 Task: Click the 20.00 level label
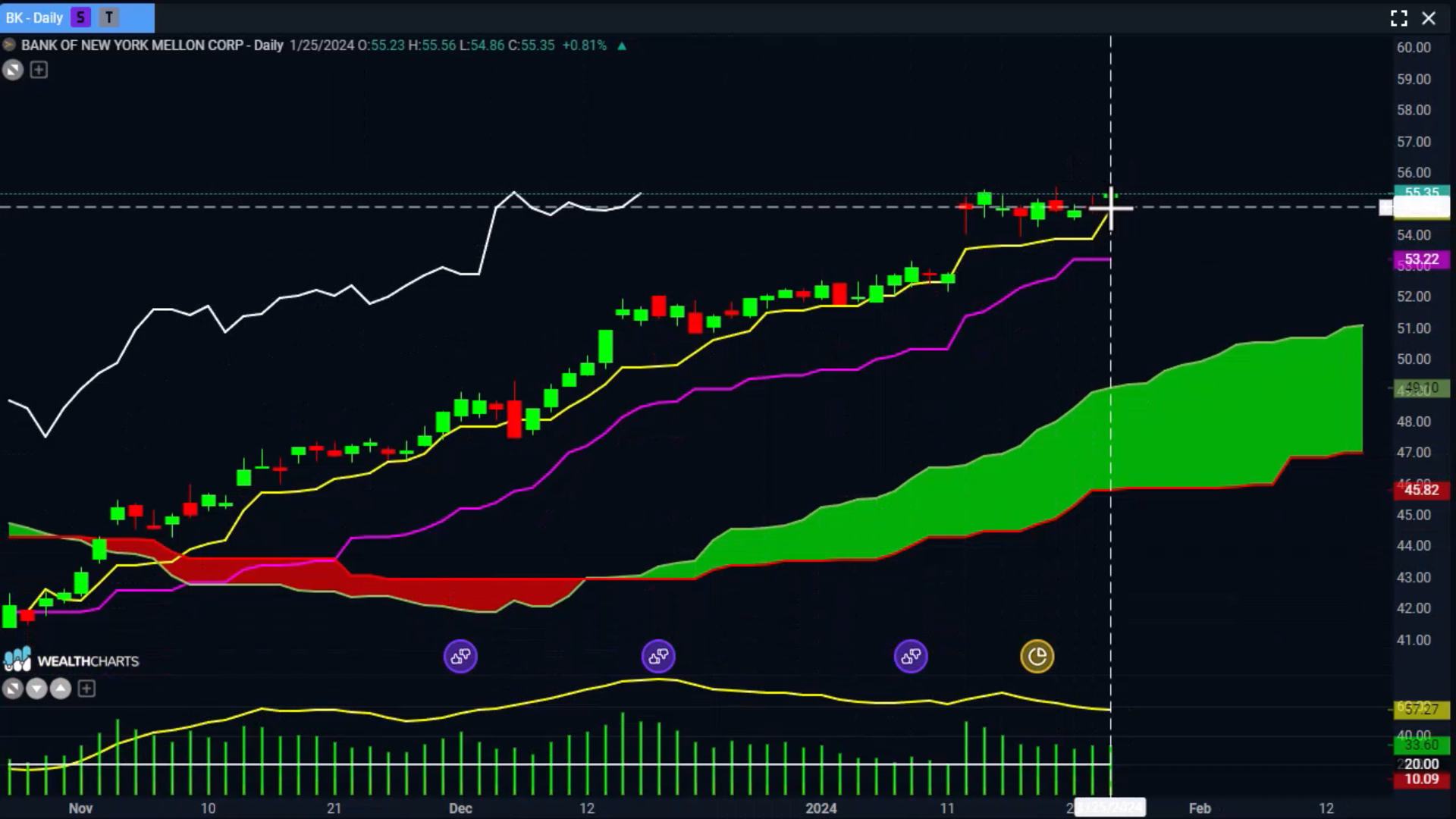1422,764
